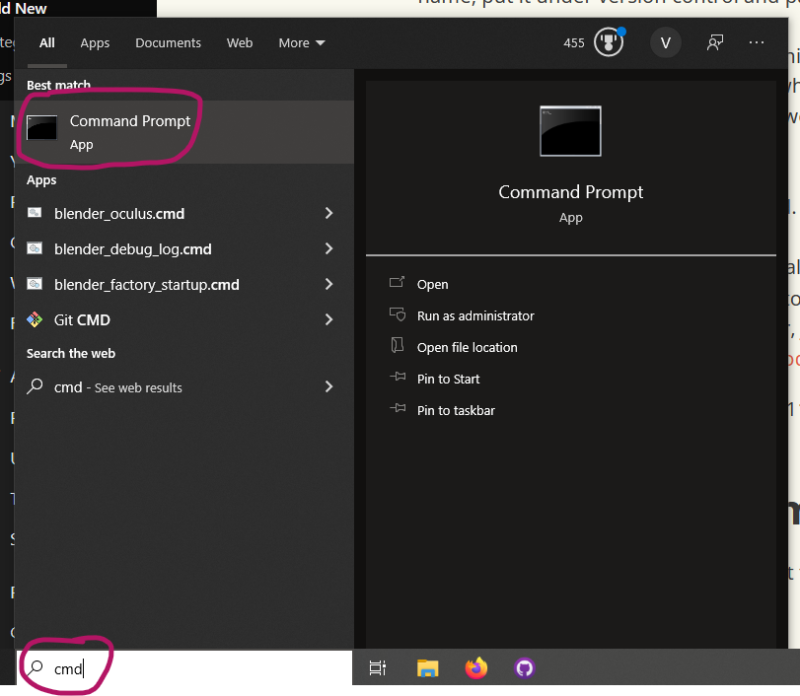The width and height of the screenshot is (800, 696).
Task: Click the web search magnifier icon beside cmd
Action: click(x=35, y=386)
